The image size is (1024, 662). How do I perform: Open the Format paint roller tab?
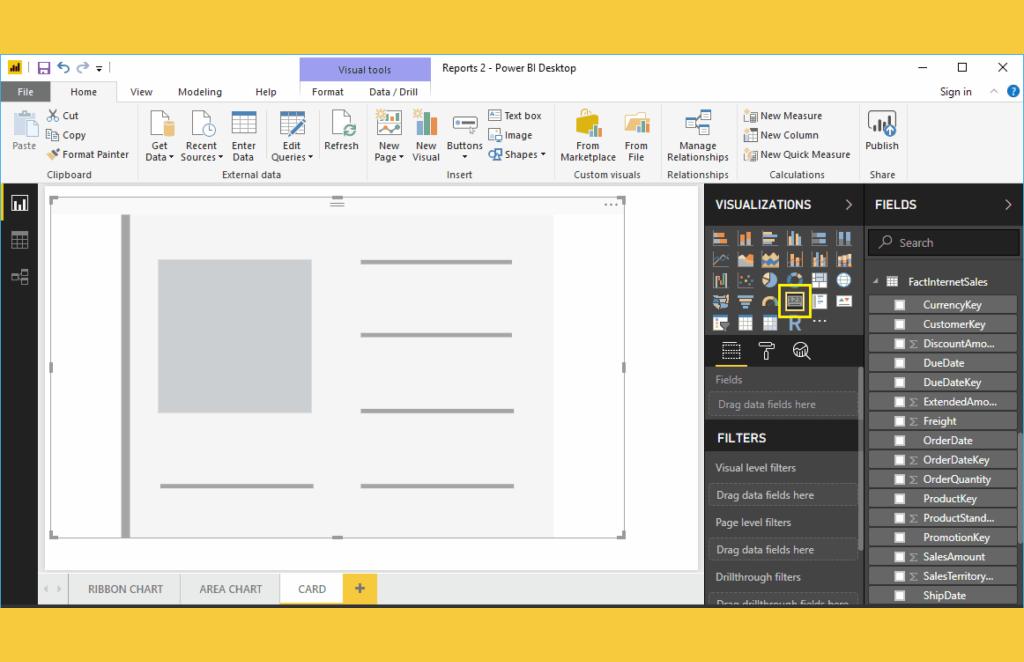pos(767,350)
